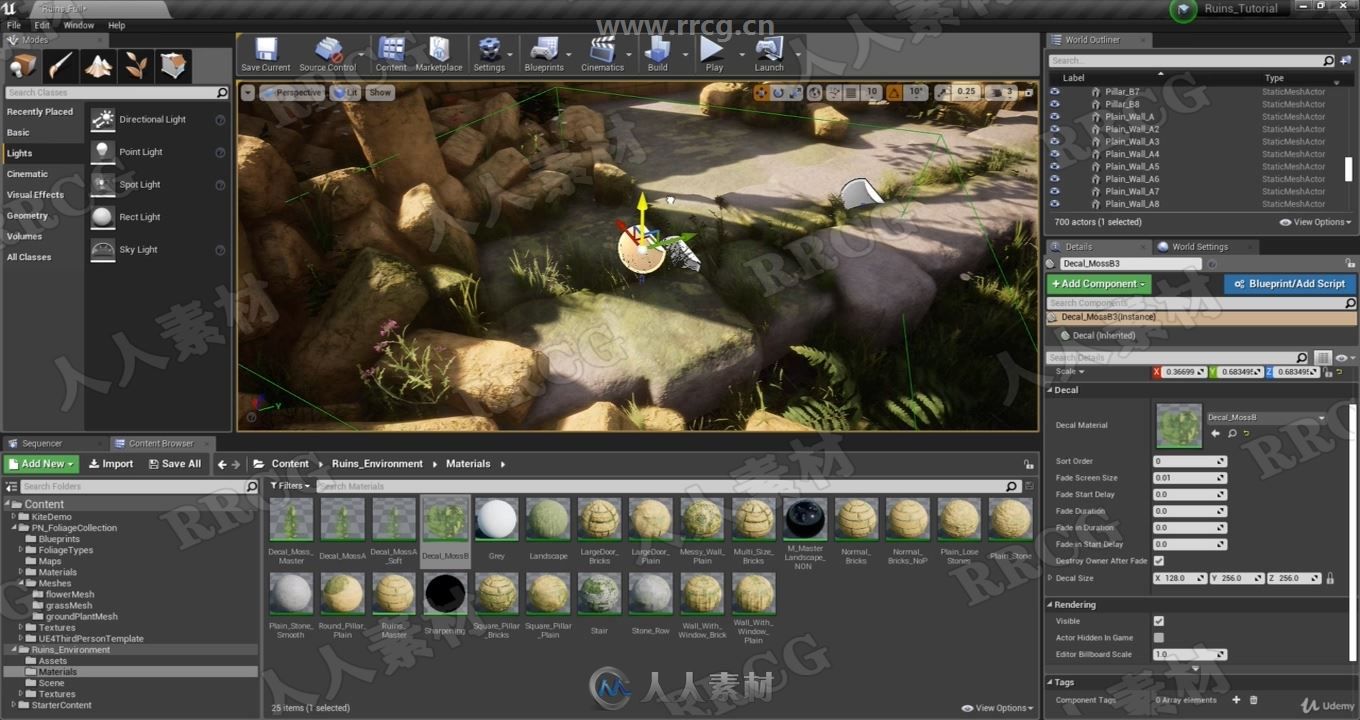This screenshot has height=720, width=1360.
Task: Select the Foliage mode icon
Action: click(x=135, y=66)
